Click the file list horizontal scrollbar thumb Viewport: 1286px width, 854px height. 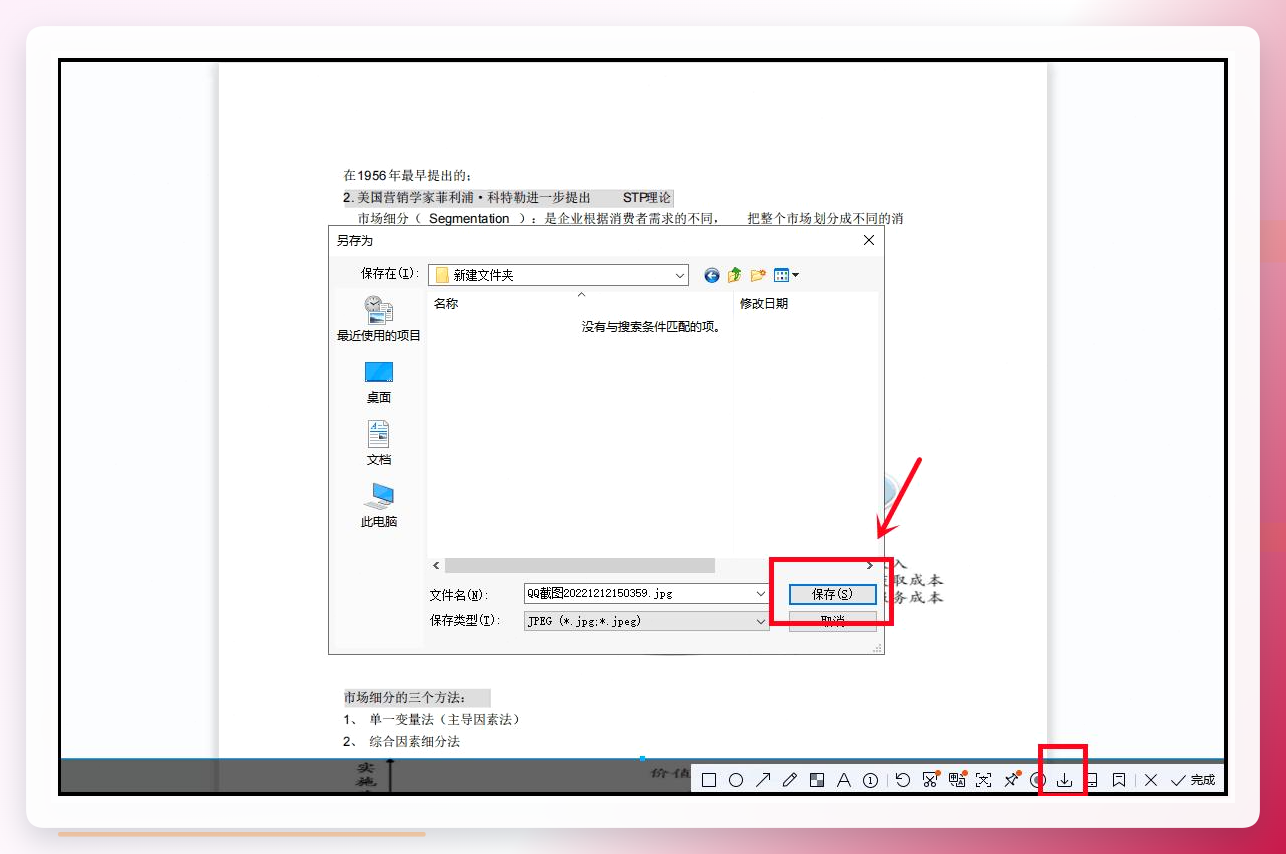580,566
